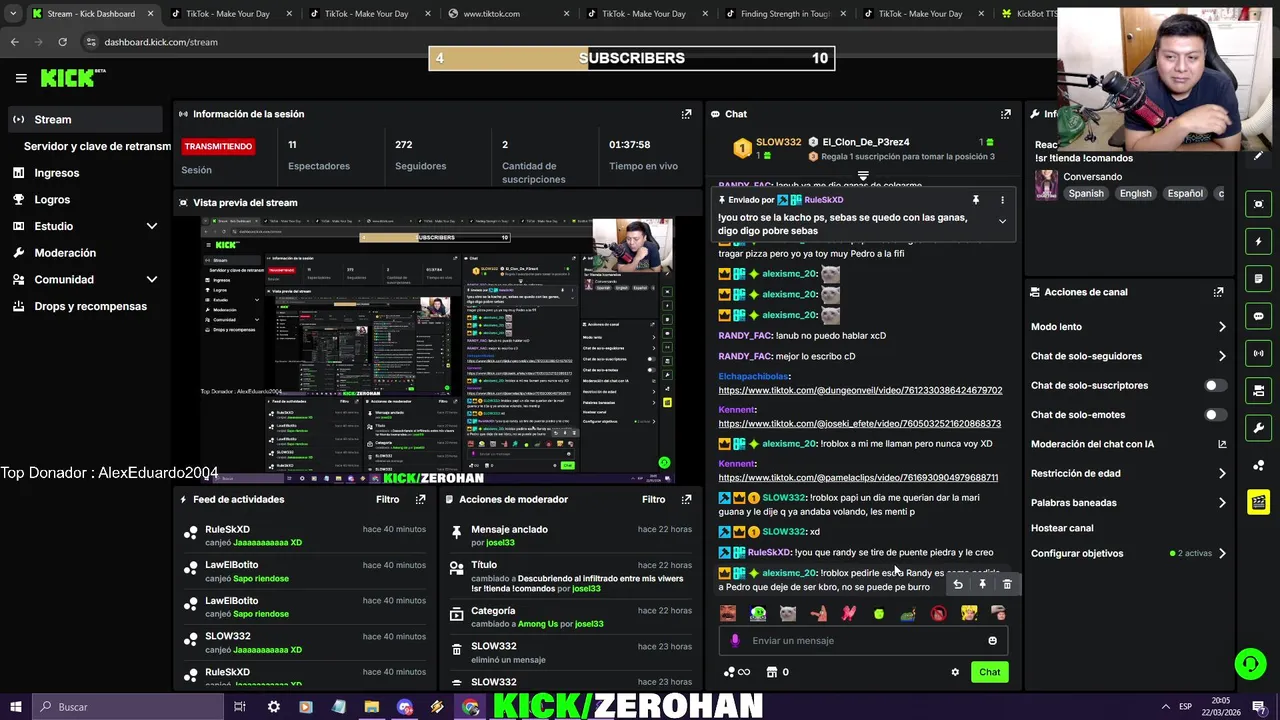Screen dimensions: 1280x720
Task: Toggle Chat de solo-suscriptores switch
Action: click(x=1214, y=385)
